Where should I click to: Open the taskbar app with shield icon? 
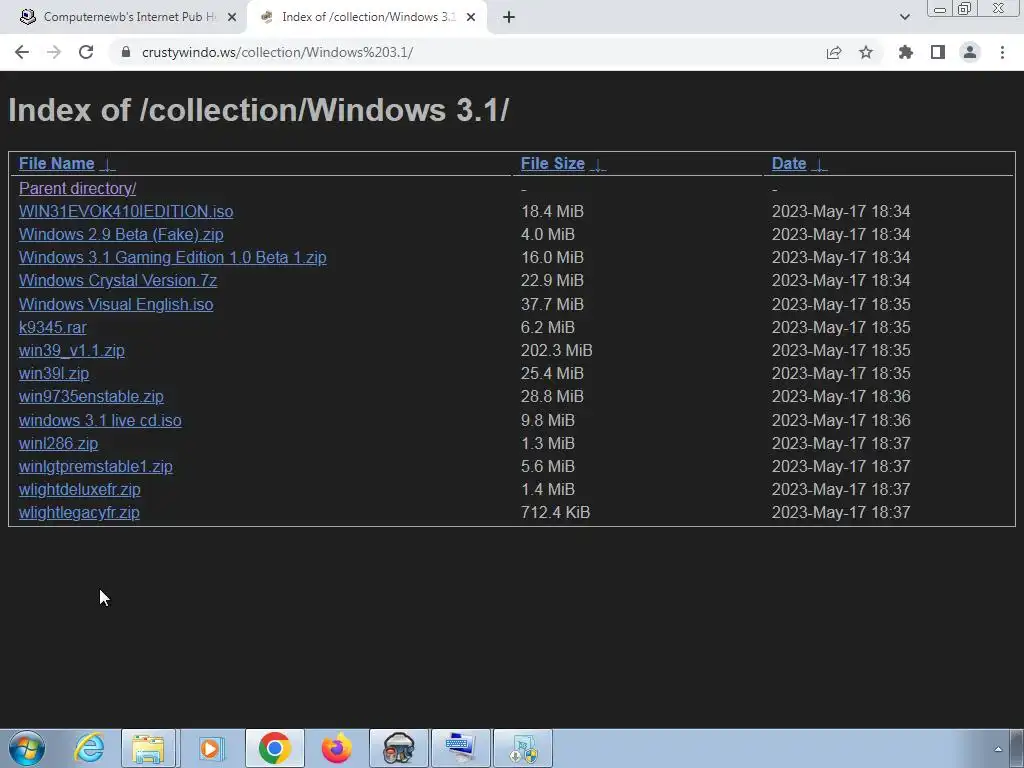[522, 748]
